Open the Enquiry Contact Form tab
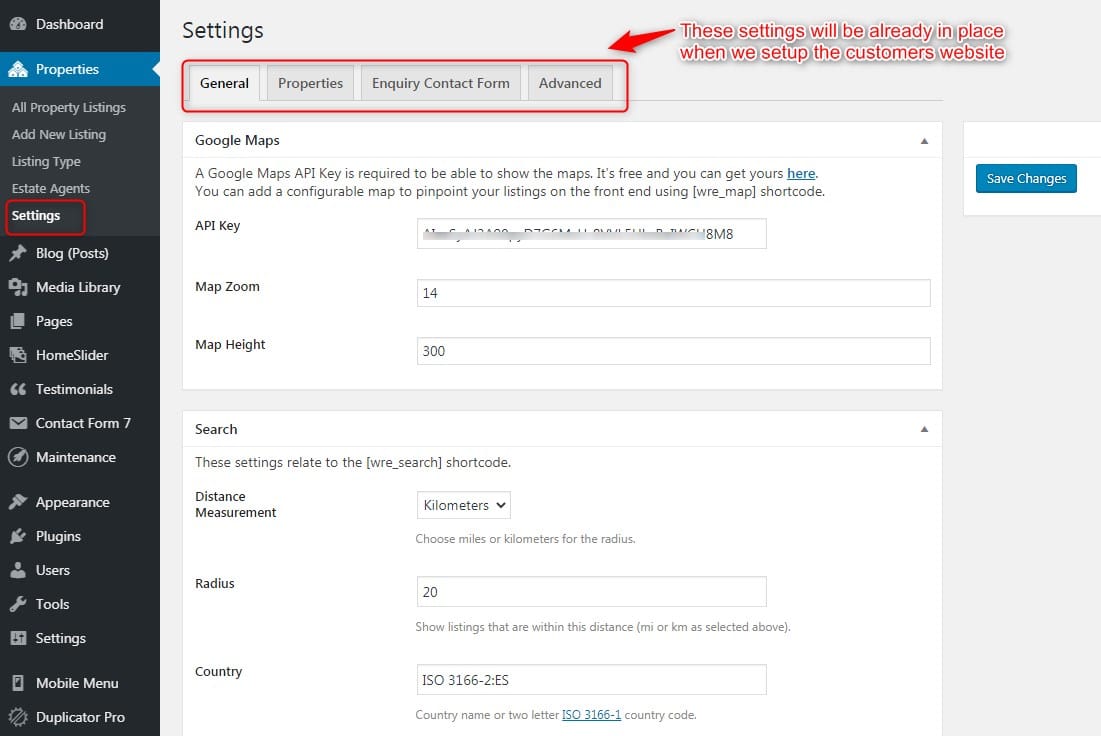The image size is (1101, 736). (440, 83)
